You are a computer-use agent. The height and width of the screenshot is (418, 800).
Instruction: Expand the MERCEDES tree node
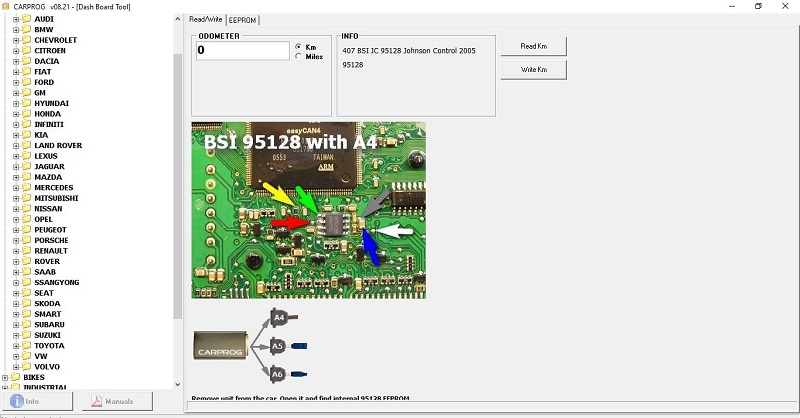point(16,188)
